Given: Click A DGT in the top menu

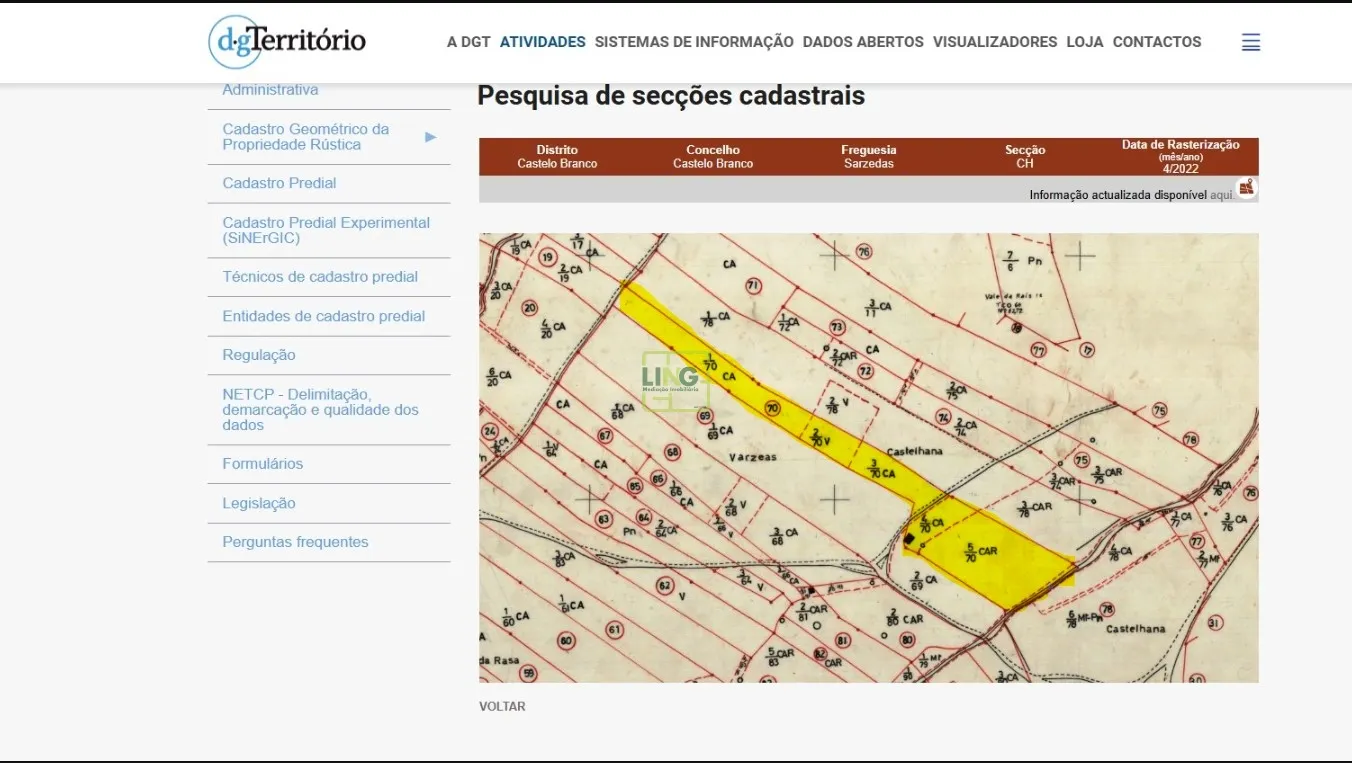Looking at the screenshot, I should pos(468,42).
